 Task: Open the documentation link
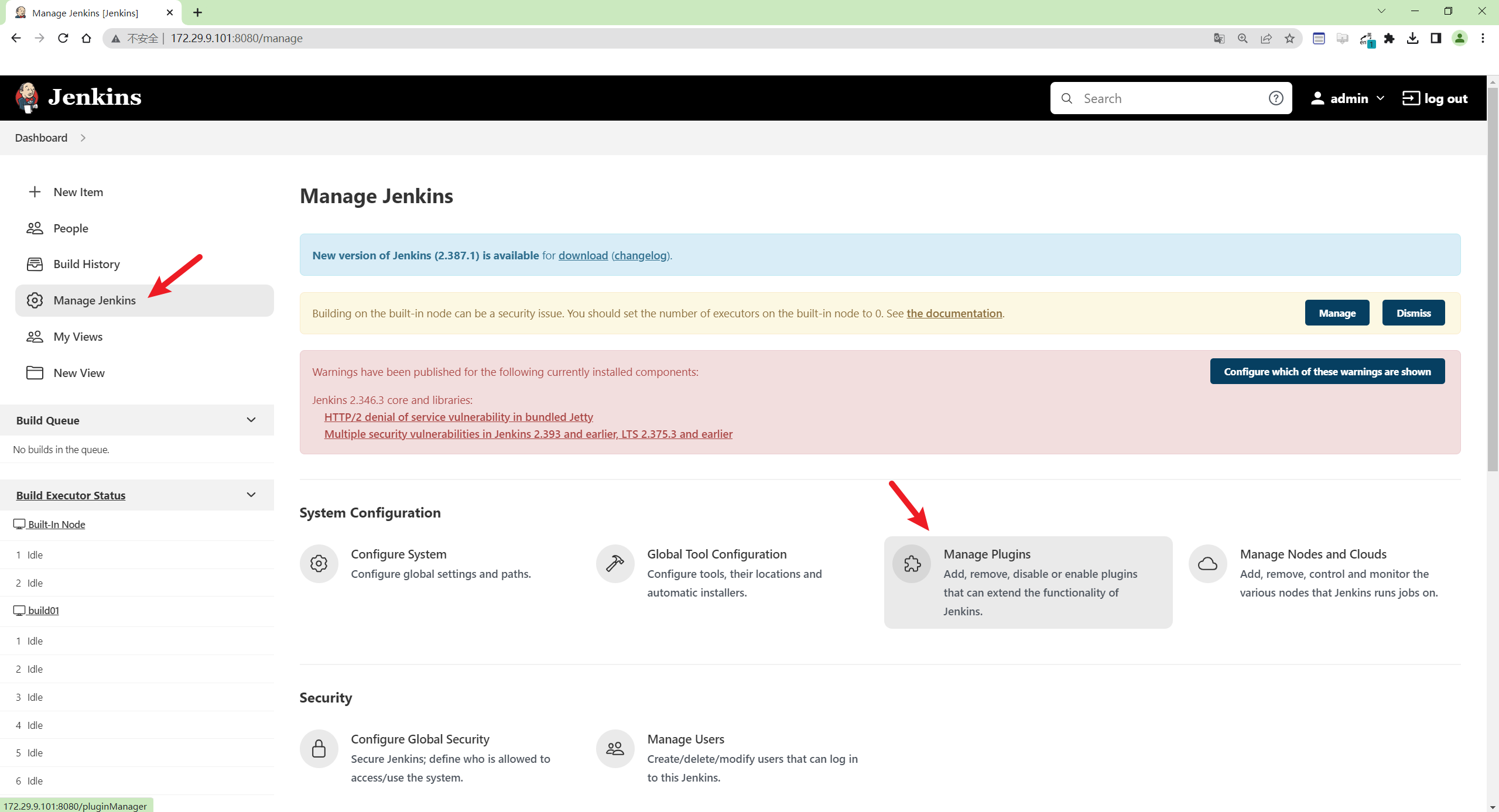pos(954,313)
